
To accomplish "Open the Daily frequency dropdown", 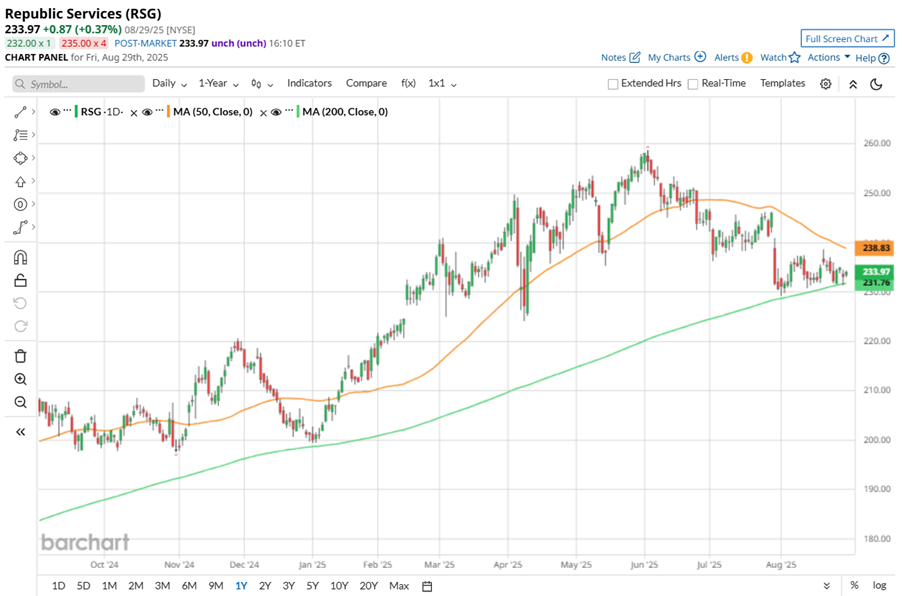I will (x=169, y=83).
